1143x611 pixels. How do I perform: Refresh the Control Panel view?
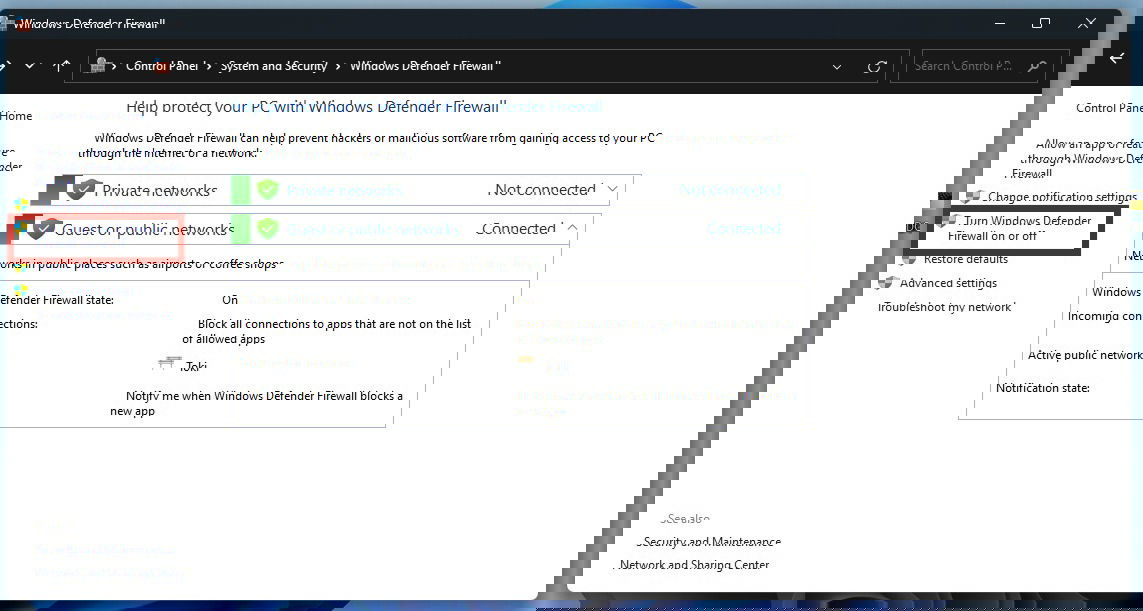click(x=875, y=66)
